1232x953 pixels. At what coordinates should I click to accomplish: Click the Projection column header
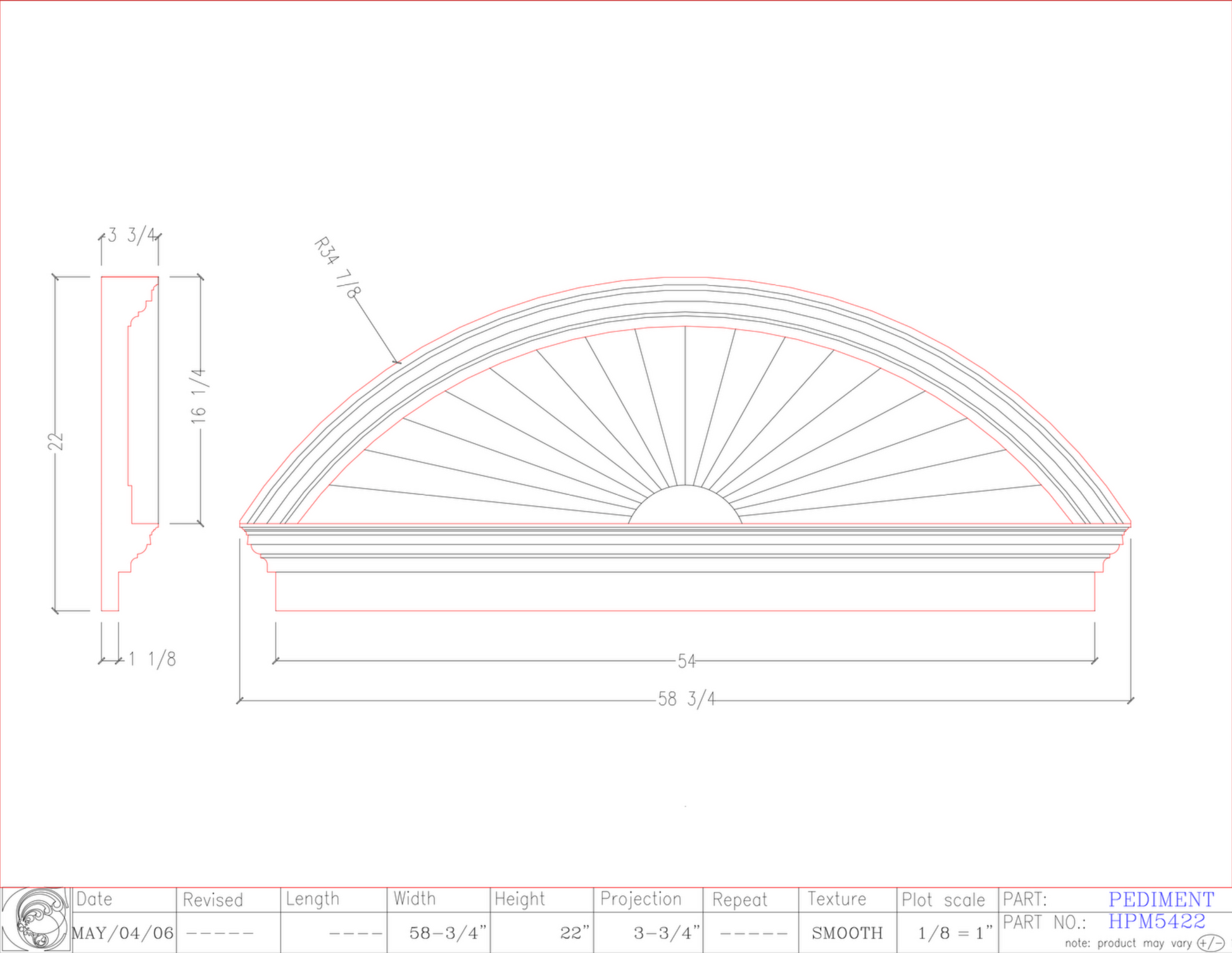(641, 899)
